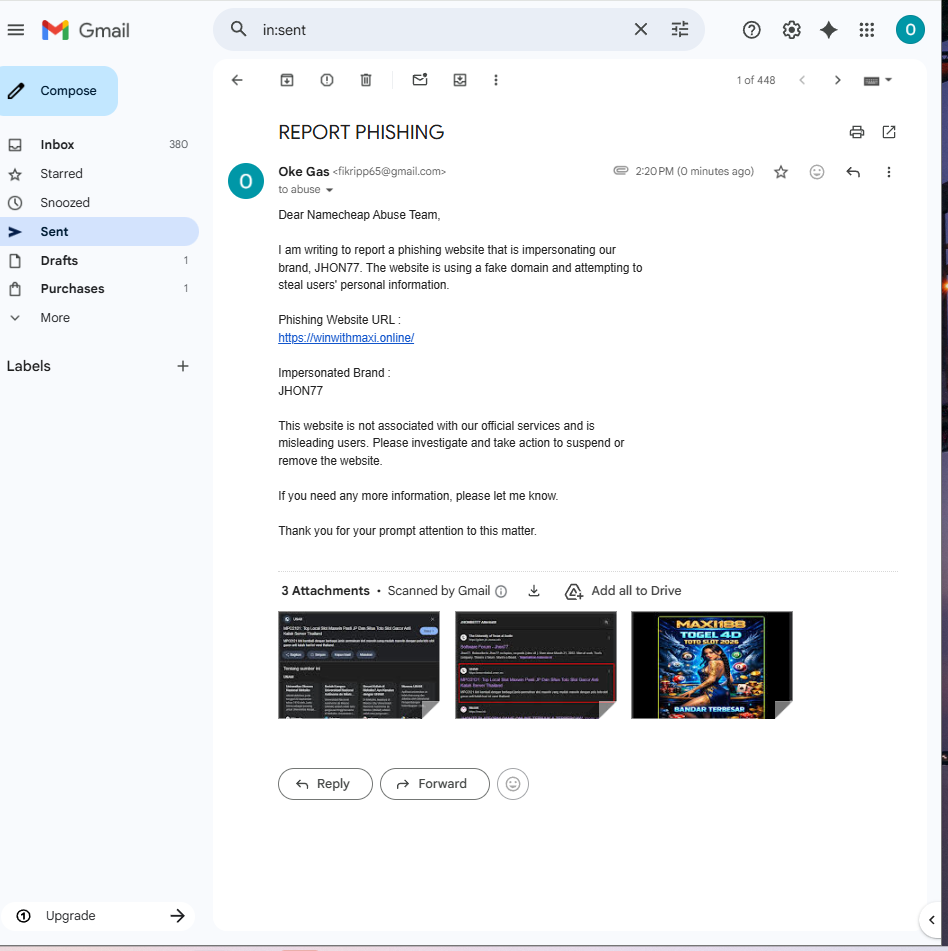Open Settings gear icon
This screenshot has width=948, height=951.
(x=791, y=30)
